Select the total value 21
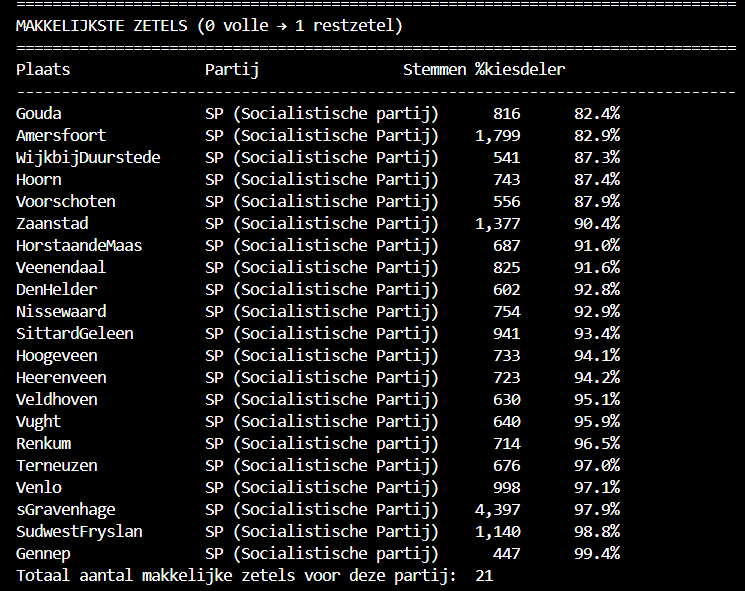 point(484,576)
